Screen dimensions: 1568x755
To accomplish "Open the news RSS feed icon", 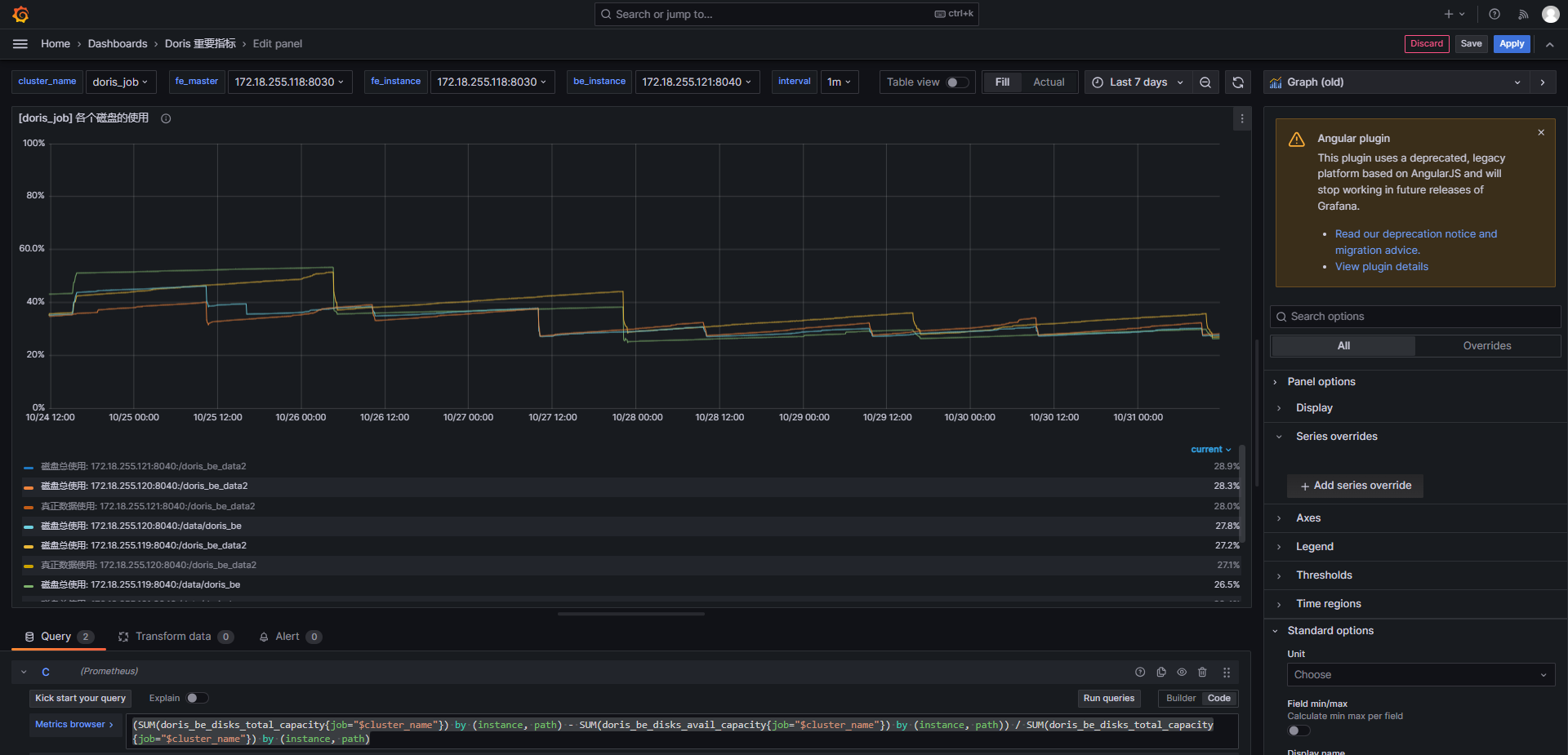I will point(1523,14).
